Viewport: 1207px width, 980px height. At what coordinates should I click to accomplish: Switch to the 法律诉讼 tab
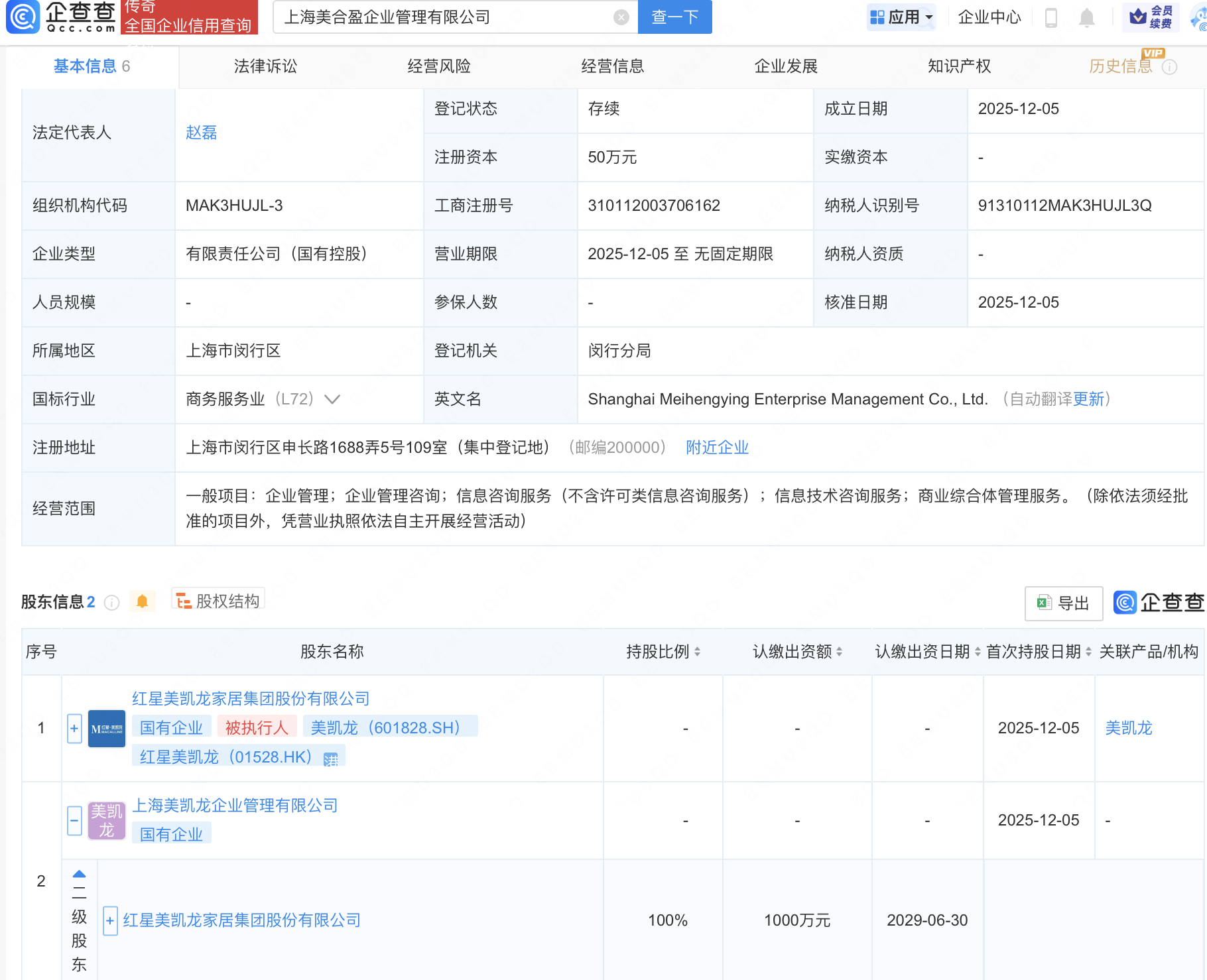[x=265, y=66]
